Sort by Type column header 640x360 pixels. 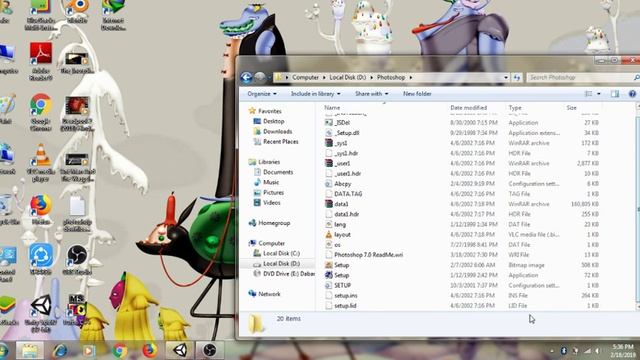pos(515,108)
